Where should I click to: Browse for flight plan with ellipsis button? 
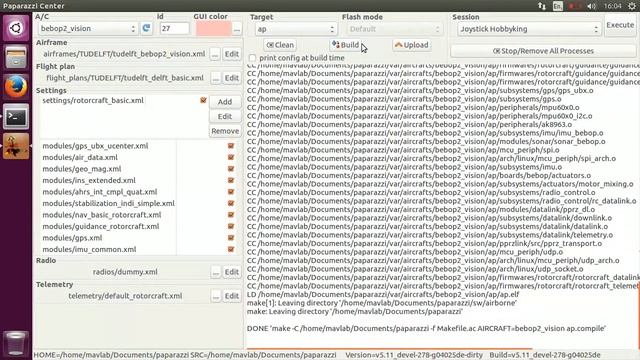pyautogui.click(x=215, y=78)
